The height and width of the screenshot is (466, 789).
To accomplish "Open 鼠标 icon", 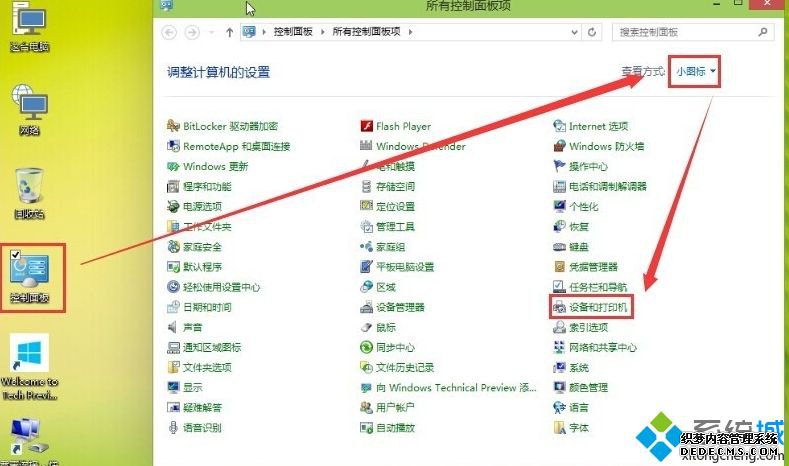I will [366, 327].
